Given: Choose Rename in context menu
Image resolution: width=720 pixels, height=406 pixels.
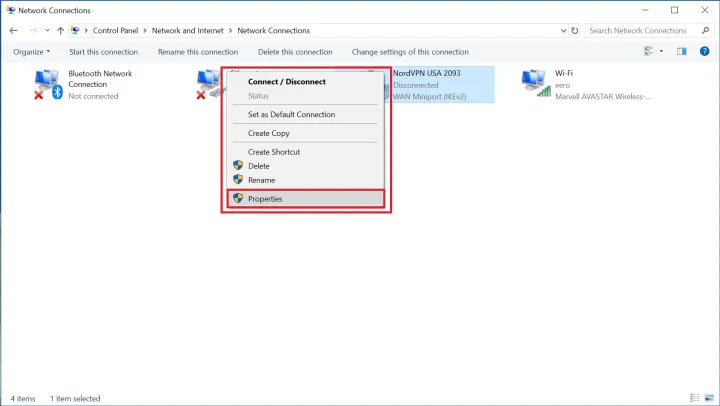Looking at the screenshot, I should [261, 180].
